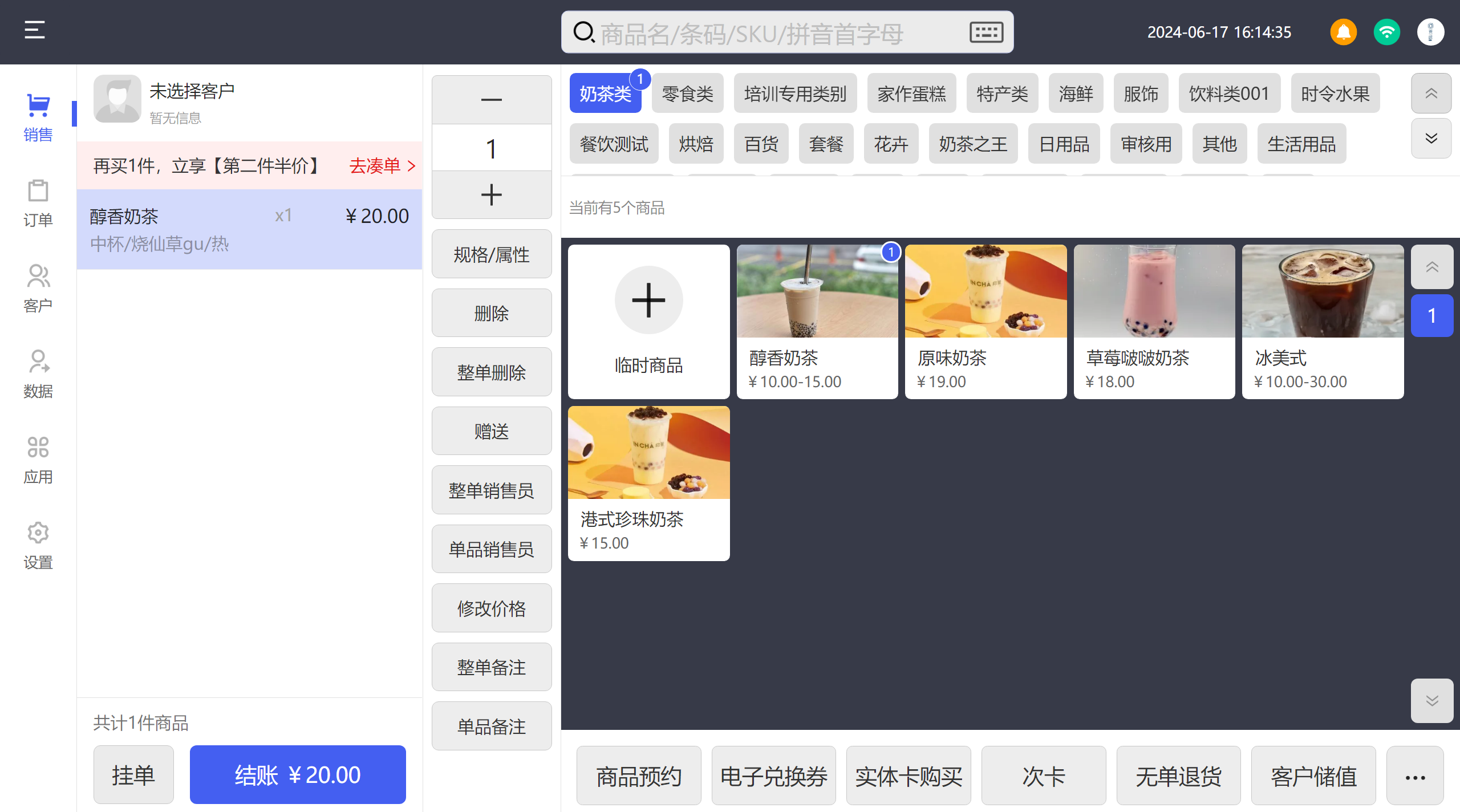Image resolution: width=1460 pixels, height=812 pixels.
Task: Open Orders (订单) clipboard icon
Action: coord(38,204)
